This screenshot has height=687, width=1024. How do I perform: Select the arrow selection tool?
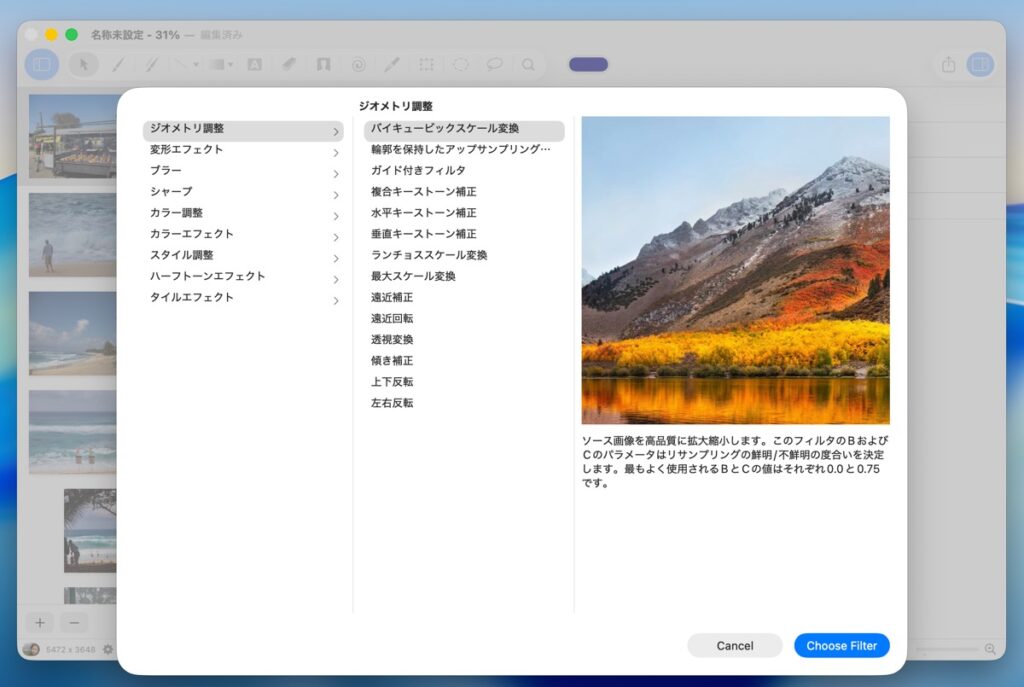click(84, 64)
